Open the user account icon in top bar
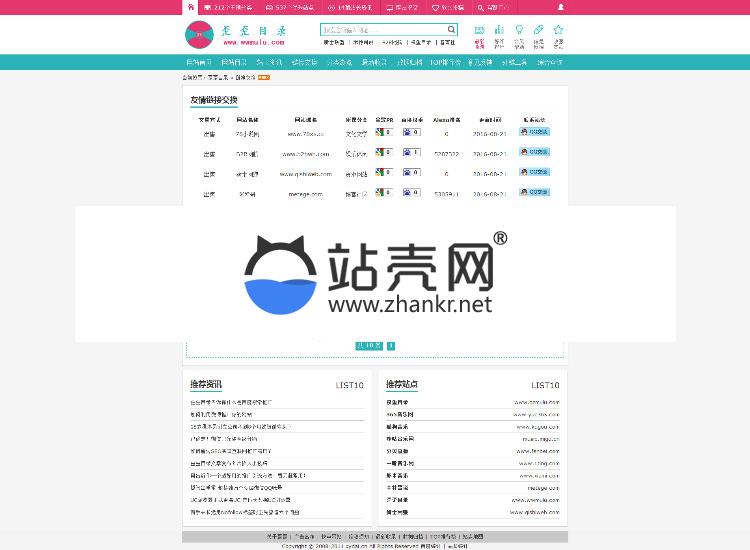Viewport: 750px width, 550px height. [x=561, y=7]
